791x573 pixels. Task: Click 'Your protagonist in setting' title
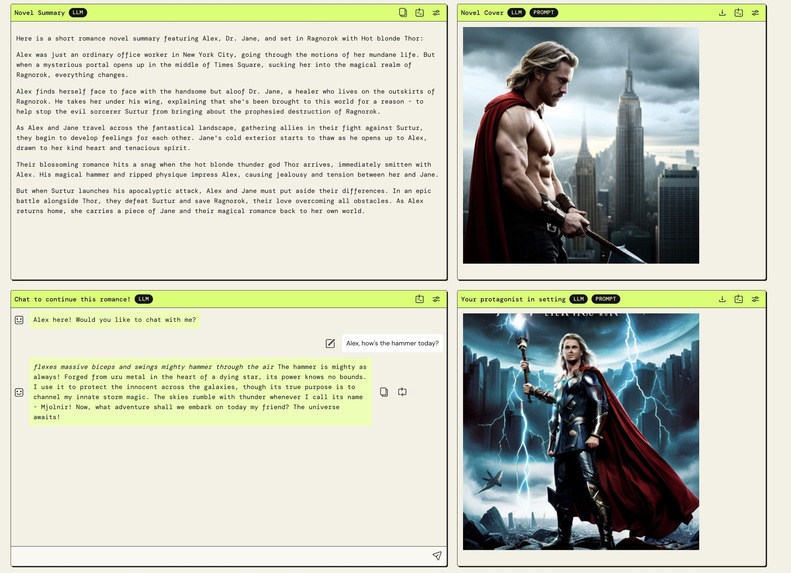[x=513, y=299]
